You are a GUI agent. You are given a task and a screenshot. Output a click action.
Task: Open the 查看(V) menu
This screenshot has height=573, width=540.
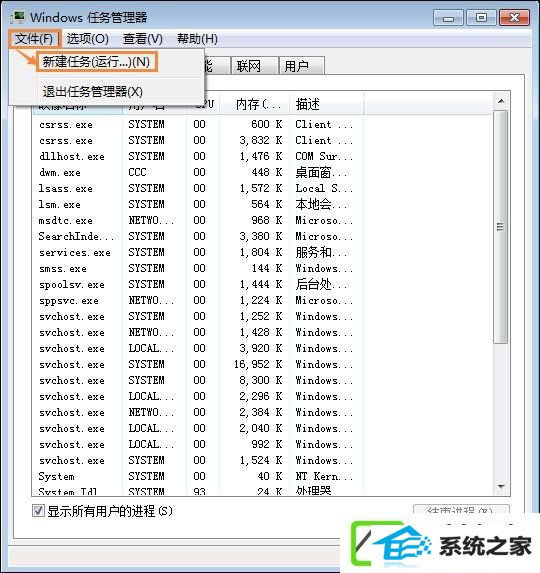[143, 39]
